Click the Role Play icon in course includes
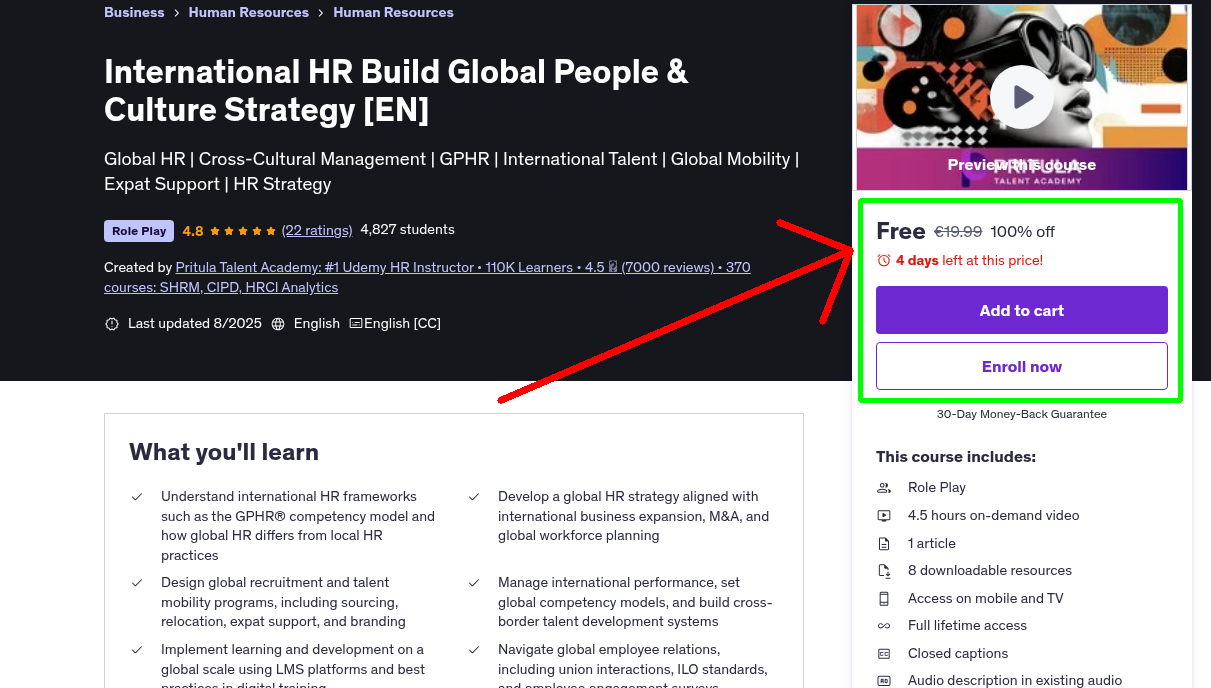The width and height of the screenshot is (1211, 688). click(884, 488)
